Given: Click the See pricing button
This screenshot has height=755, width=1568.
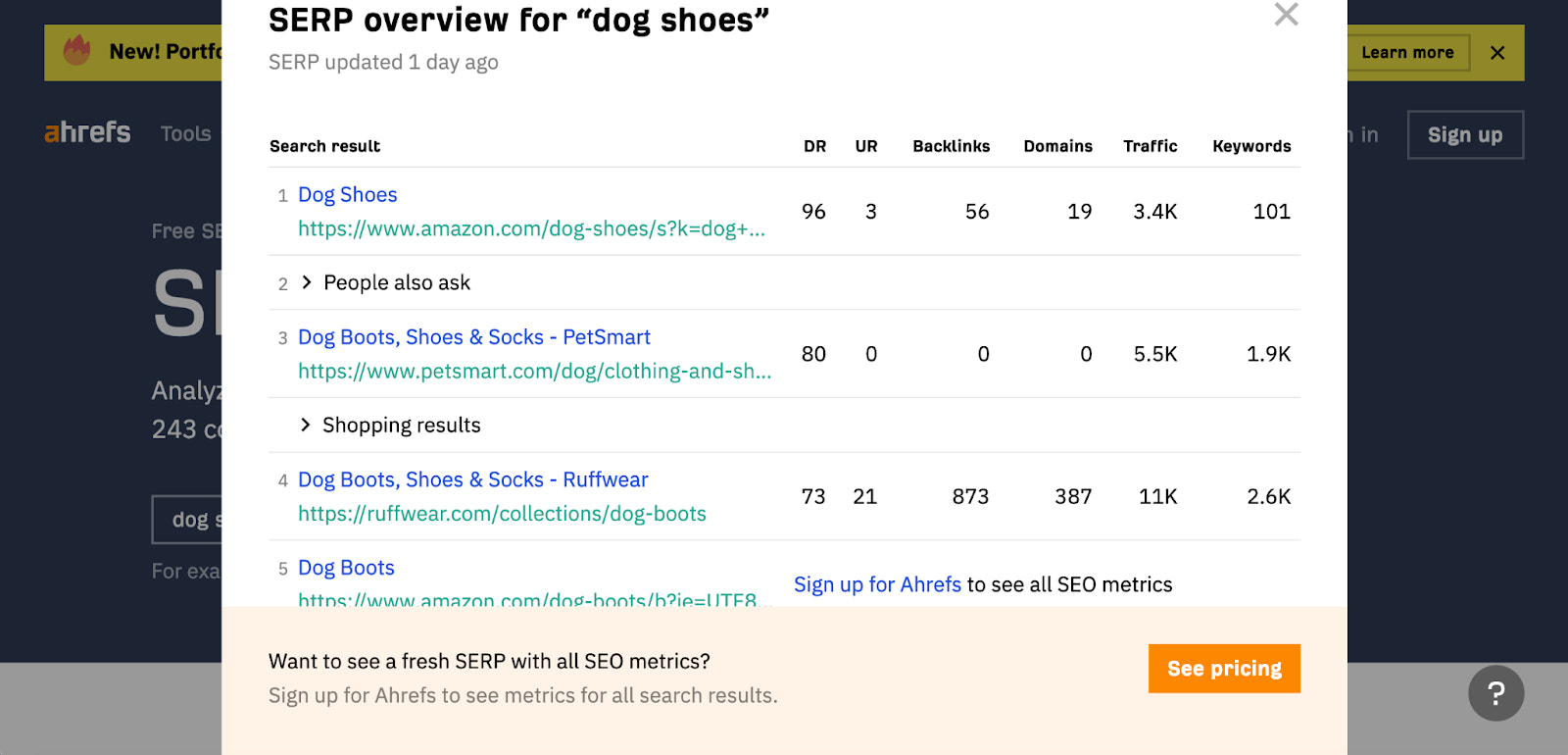Looking at the screenshot, I should click(x=1224, y=669).
